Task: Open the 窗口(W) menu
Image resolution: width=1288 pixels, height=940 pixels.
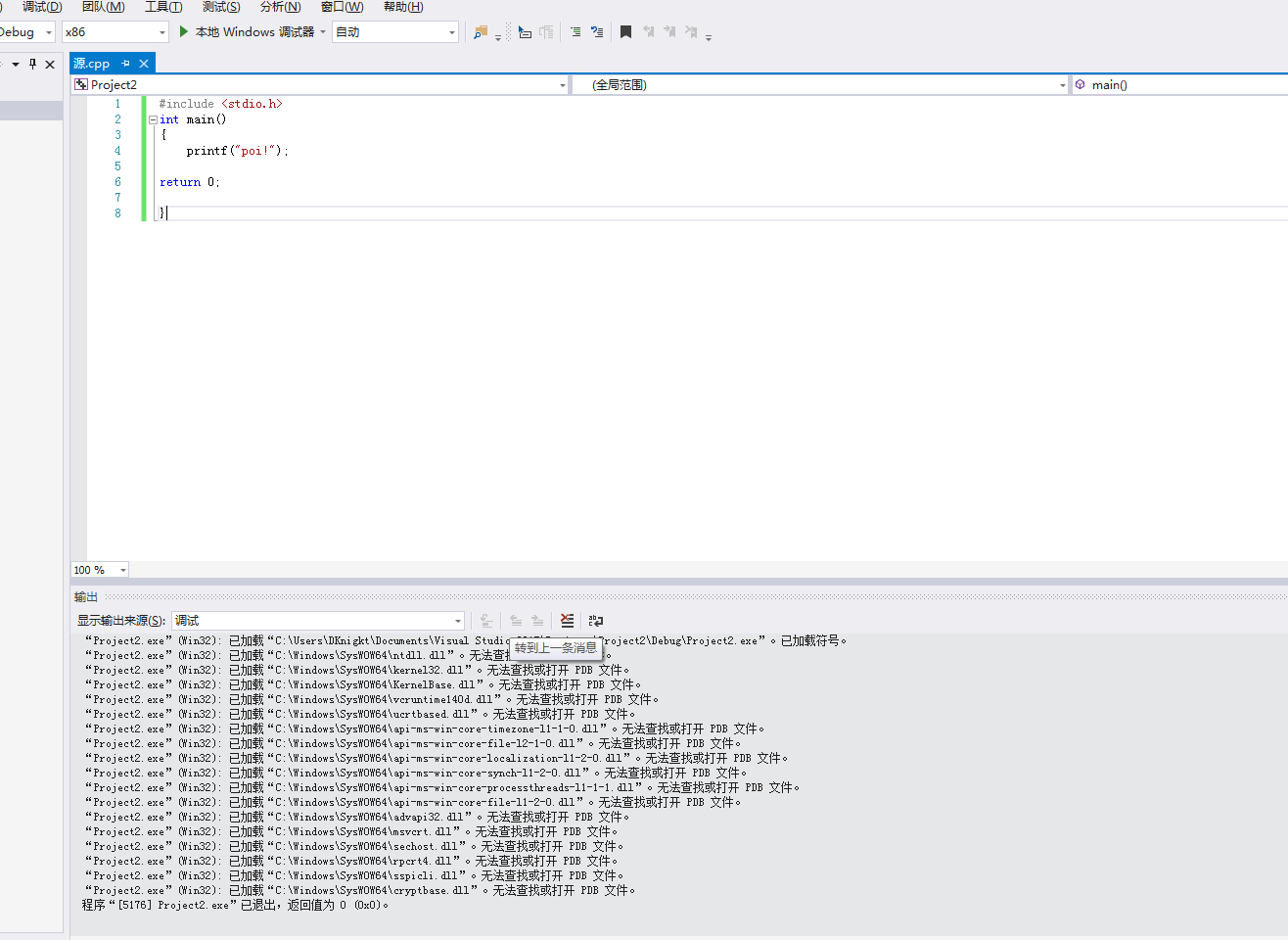Action: [x=343, y=7]
